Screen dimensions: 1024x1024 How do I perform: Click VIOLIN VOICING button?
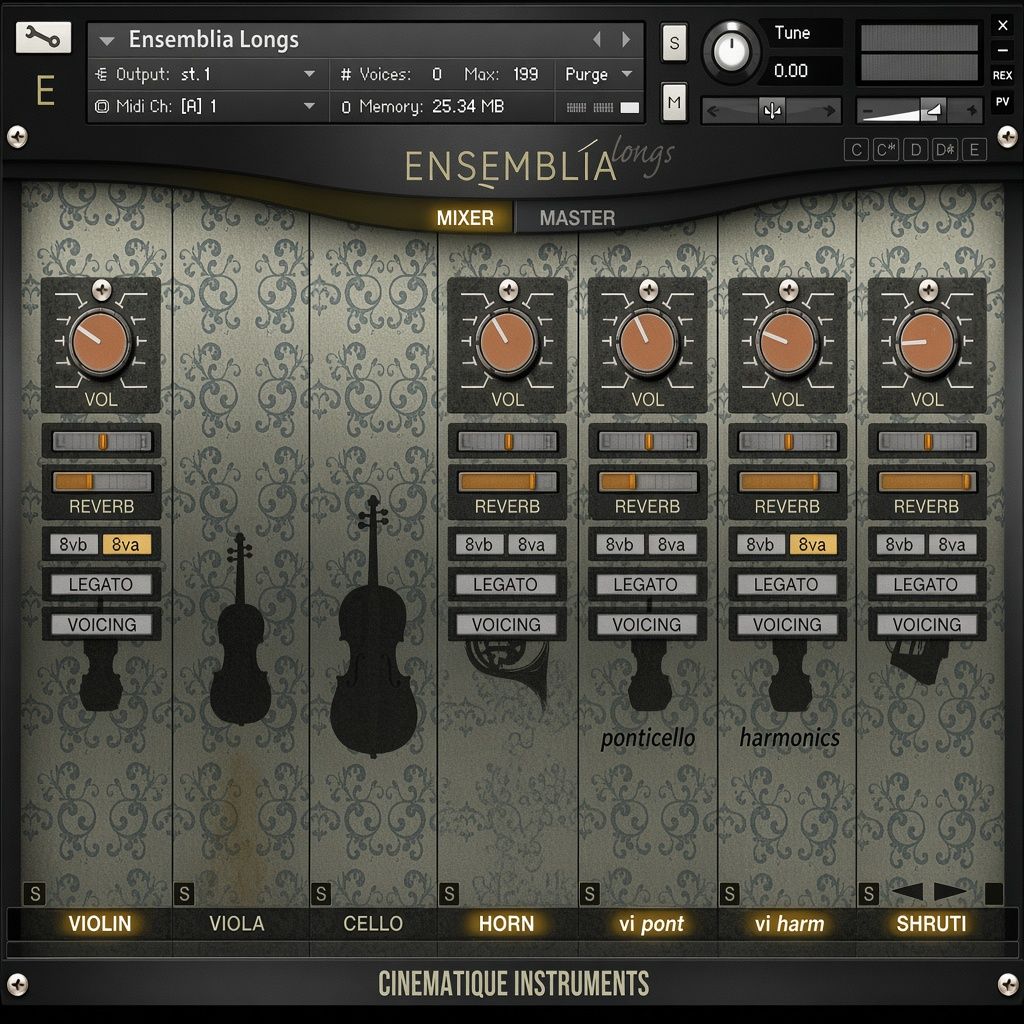click(x=102, y=624)
